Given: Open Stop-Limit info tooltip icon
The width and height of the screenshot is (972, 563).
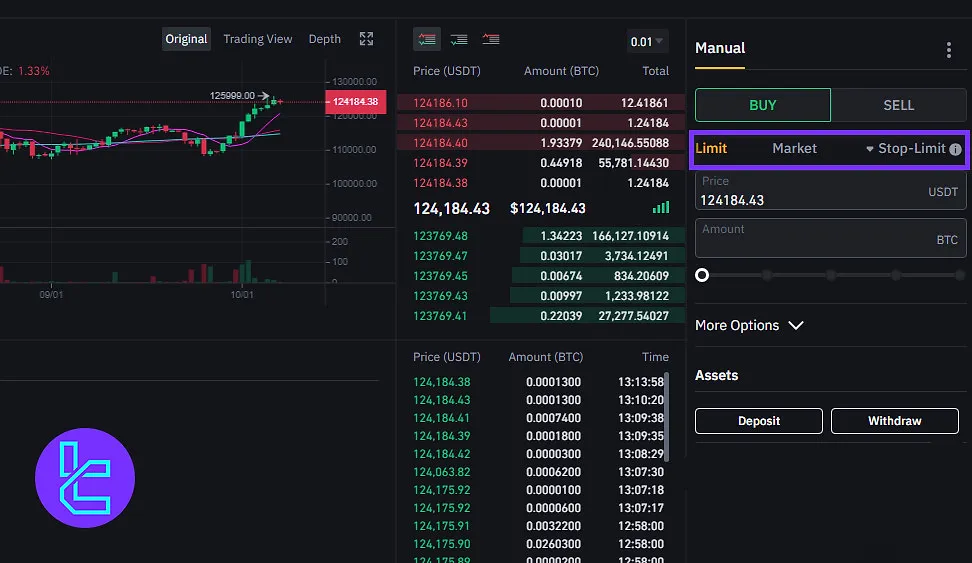Looking at the screenshot, I should point(955,149).
